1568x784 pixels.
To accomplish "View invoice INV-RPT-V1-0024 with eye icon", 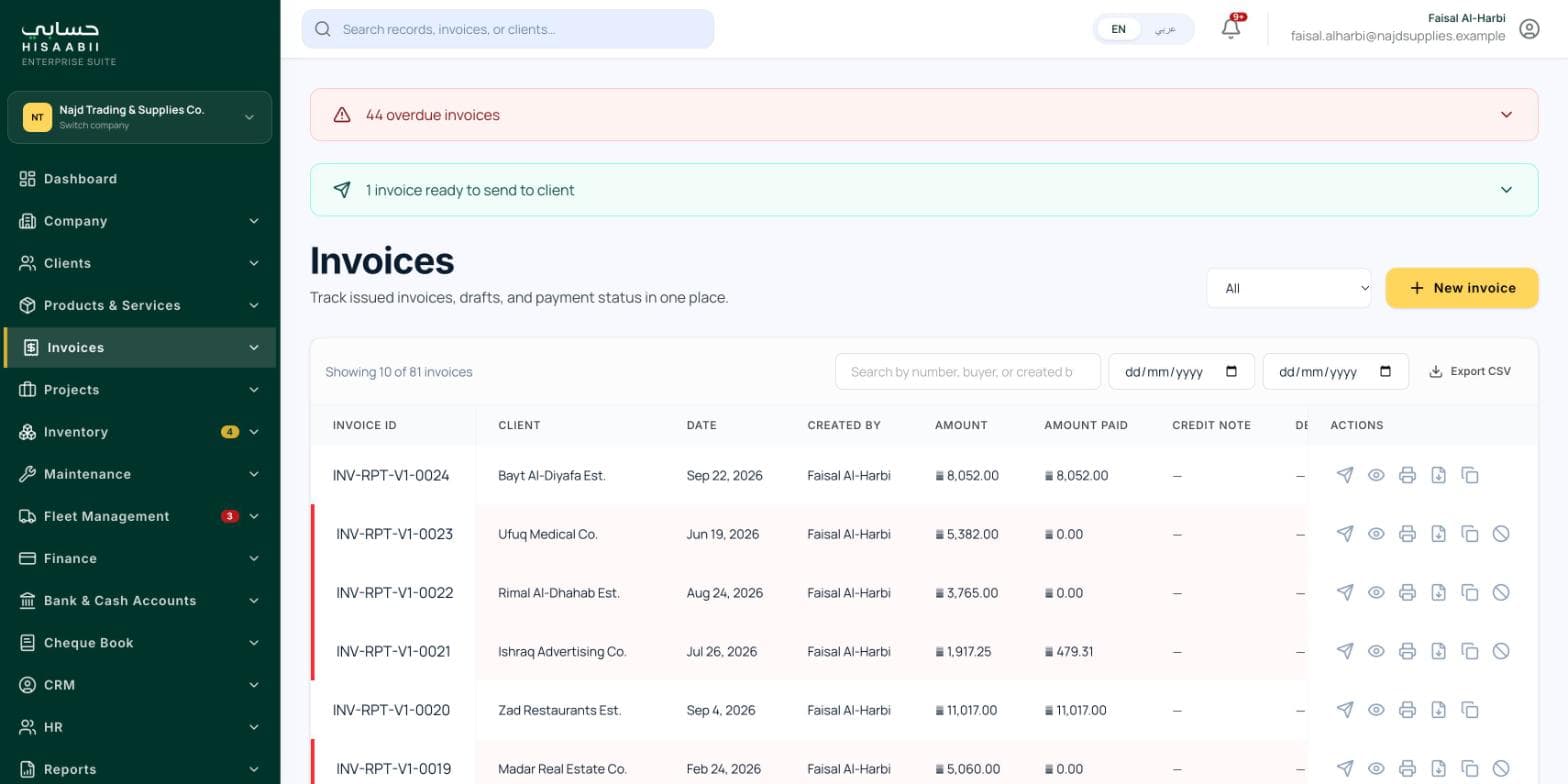I will tap(1376, 475).
